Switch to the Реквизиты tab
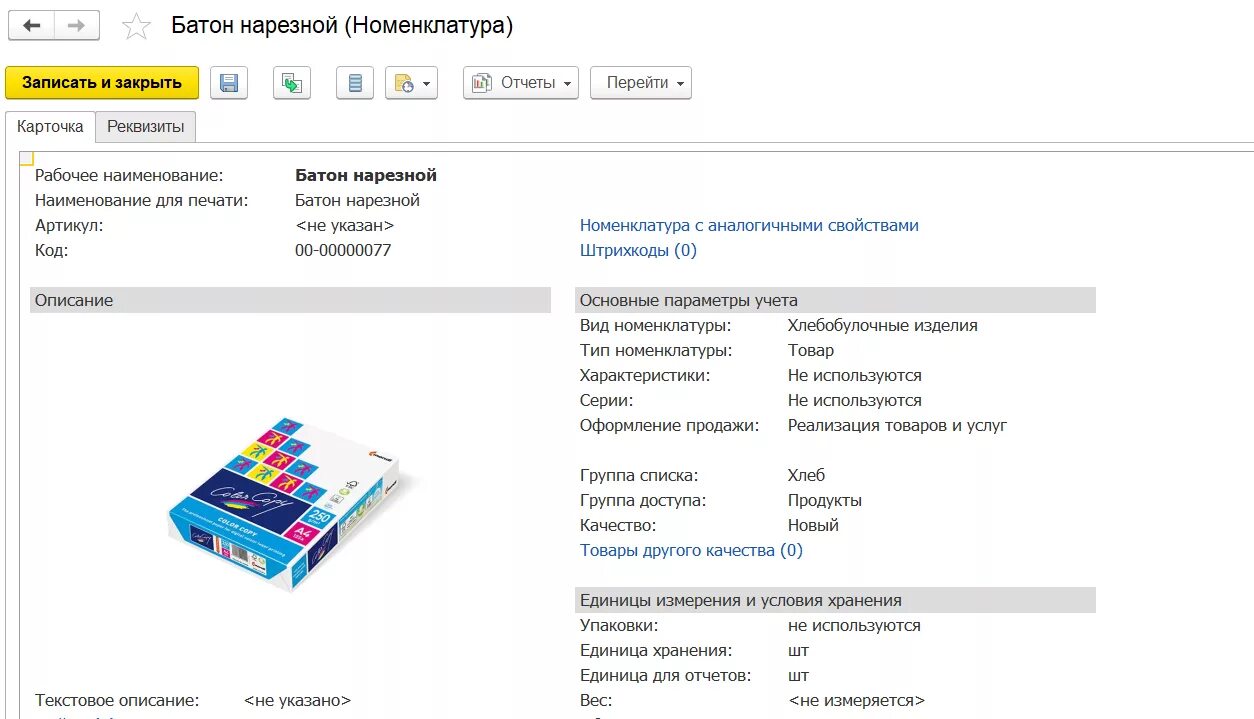This screenshot has height=719, width=1254. point(146,127)
